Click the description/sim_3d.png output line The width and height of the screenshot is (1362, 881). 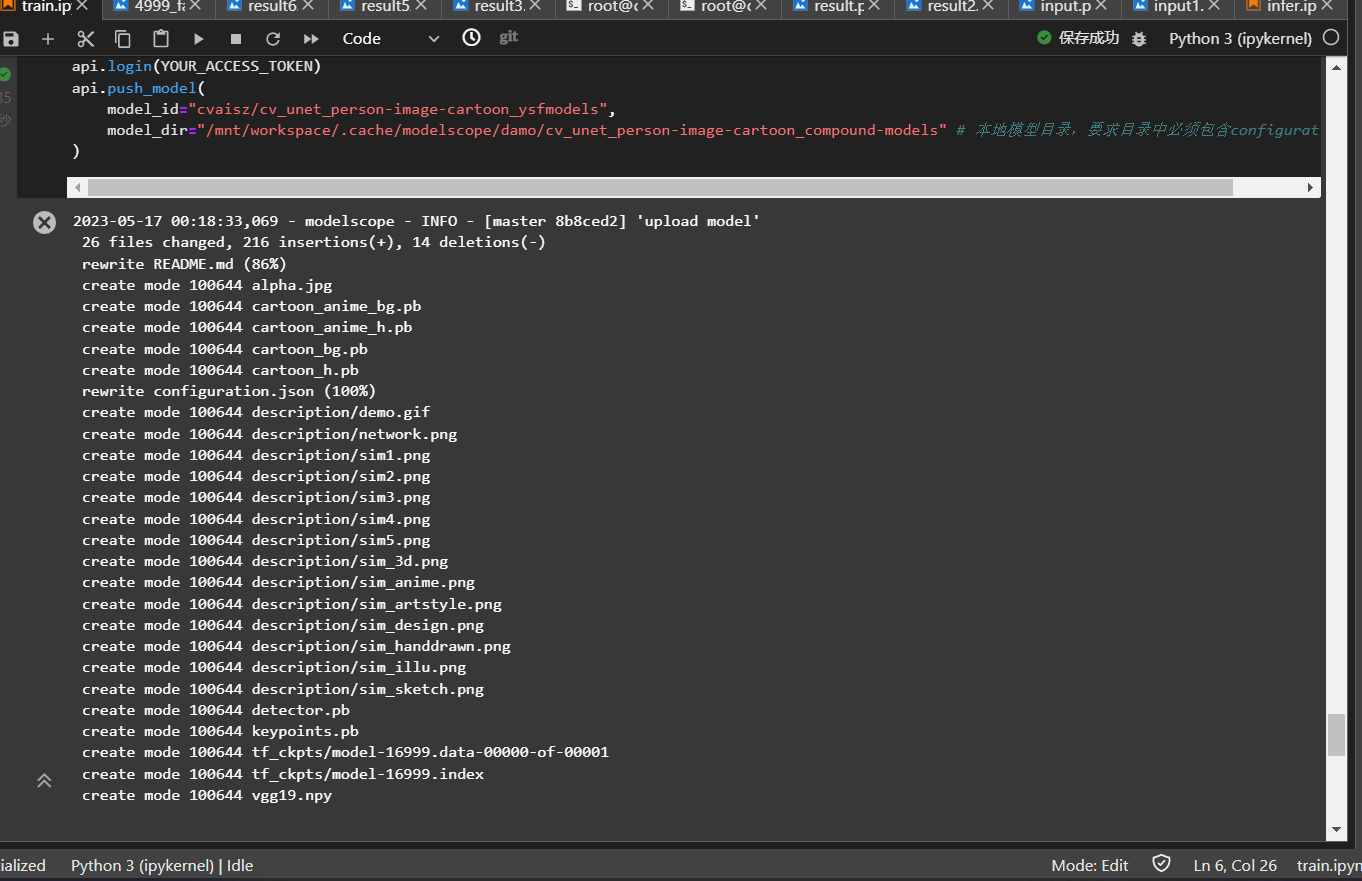point(265,561)
